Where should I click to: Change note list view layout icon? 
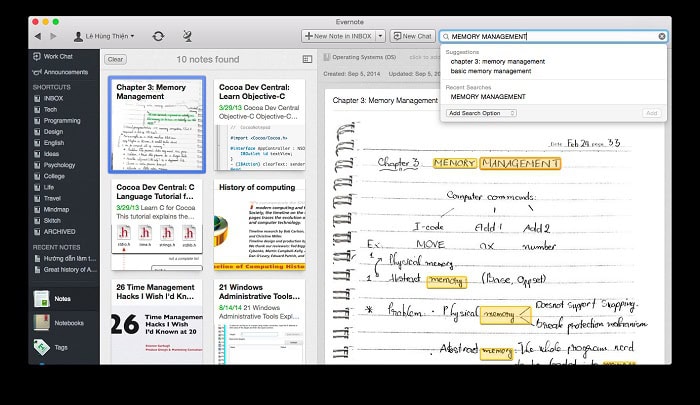point(307,59)
